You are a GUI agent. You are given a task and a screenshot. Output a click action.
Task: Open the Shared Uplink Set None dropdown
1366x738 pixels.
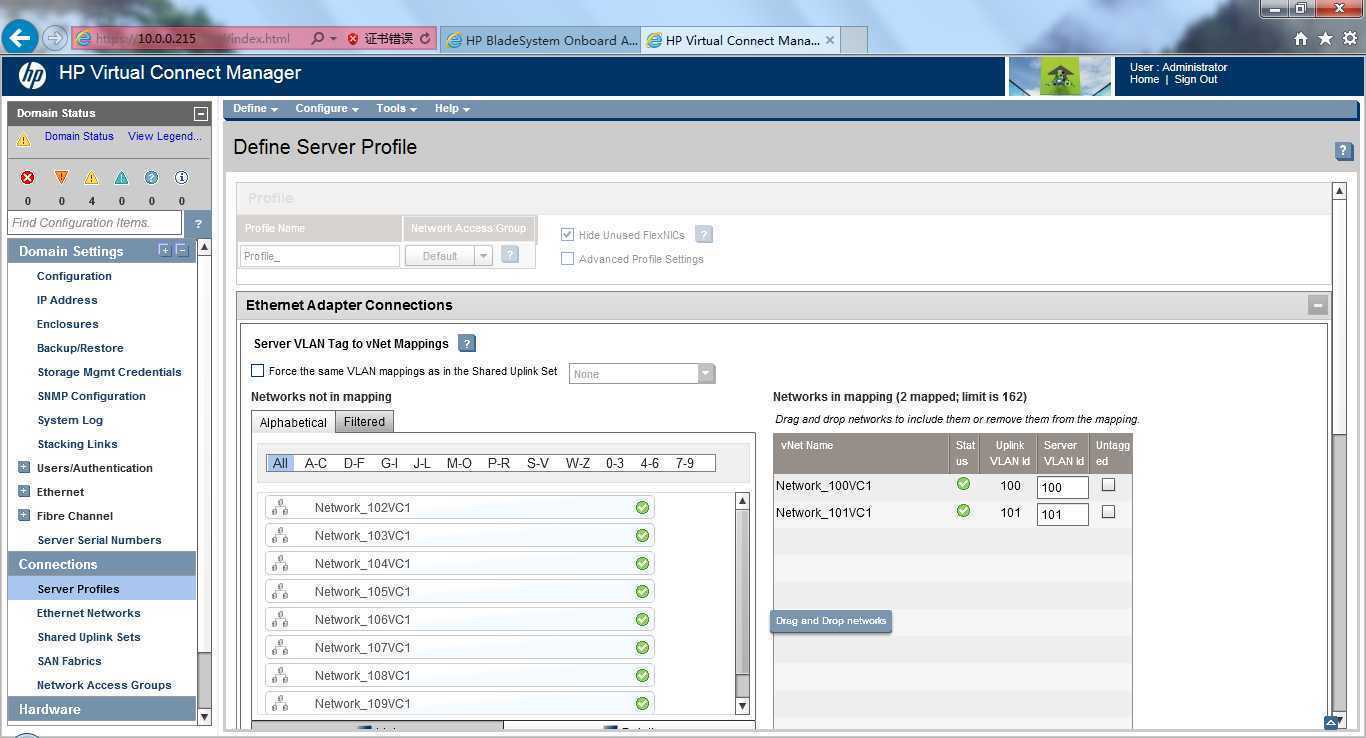(642, 373)
